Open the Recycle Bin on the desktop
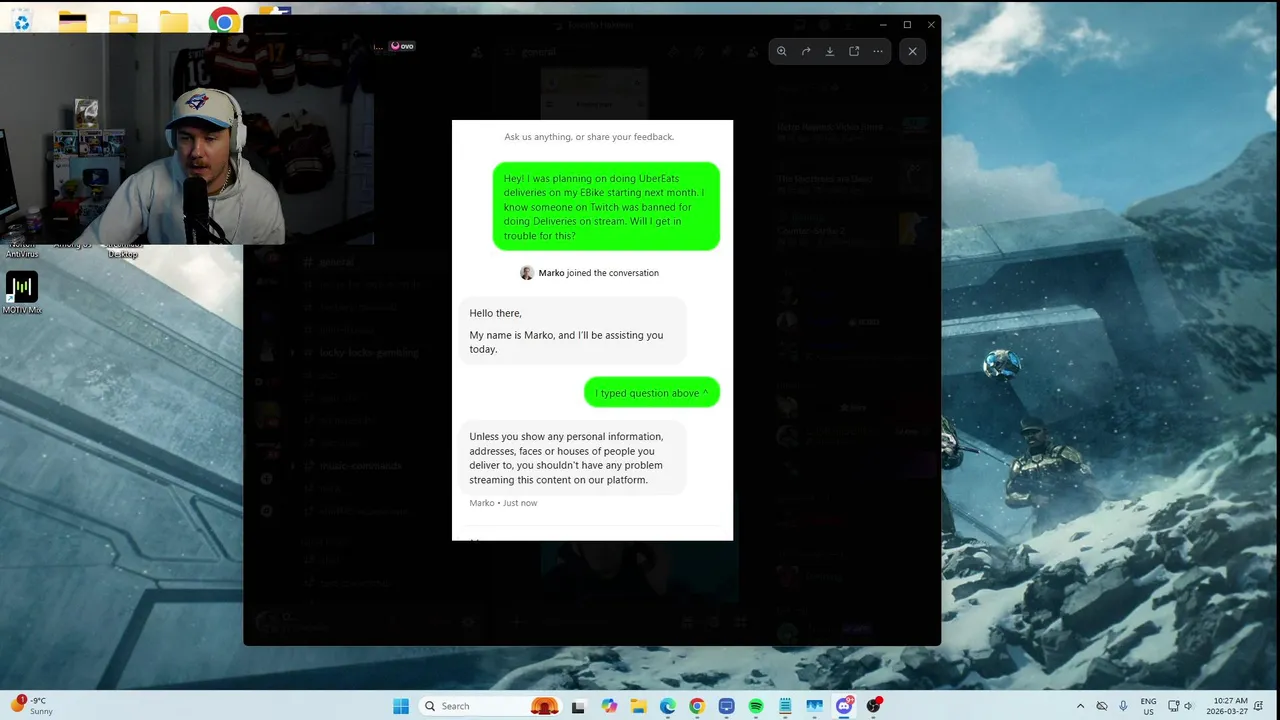 (21, 20)
